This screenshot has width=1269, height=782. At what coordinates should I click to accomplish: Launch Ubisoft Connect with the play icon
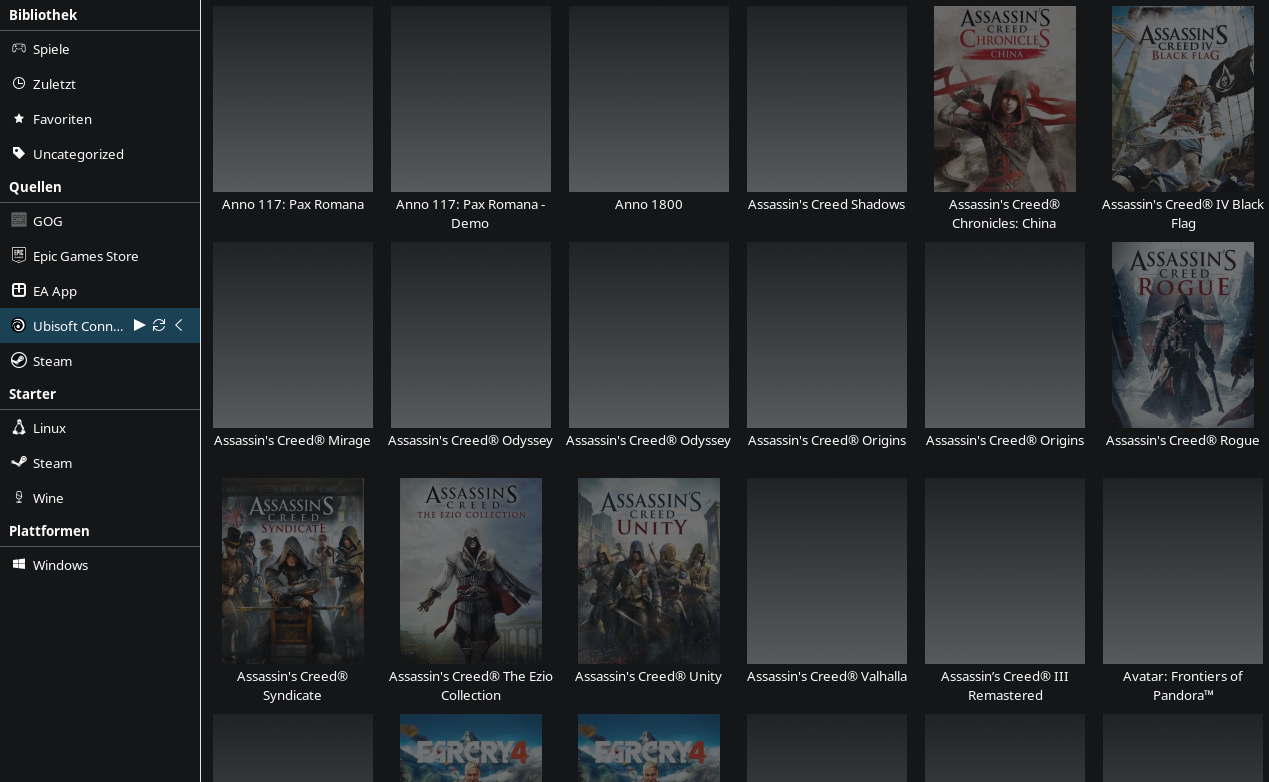[x=140, y=325]
